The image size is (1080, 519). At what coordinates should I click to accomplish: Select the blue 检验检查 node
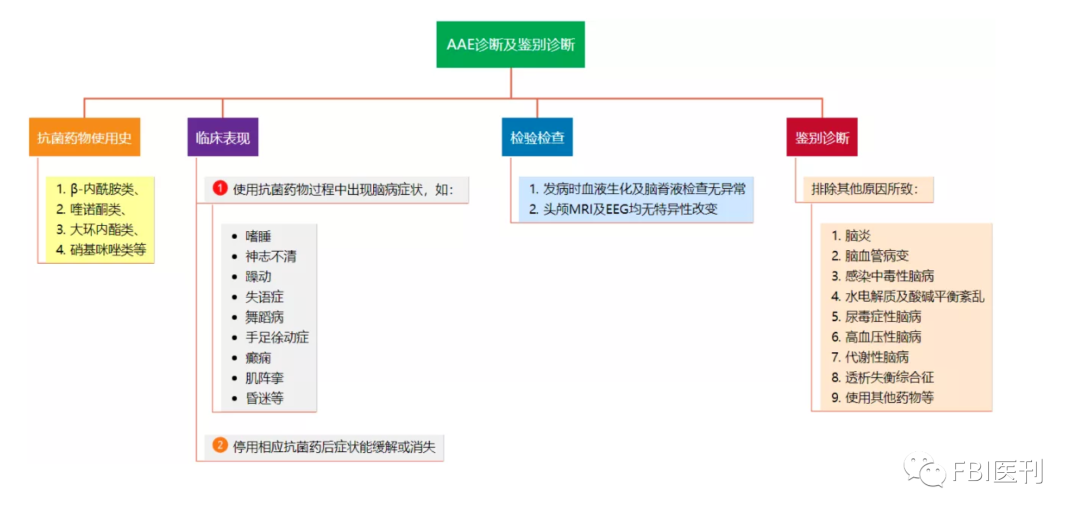[x=537, y=137]
